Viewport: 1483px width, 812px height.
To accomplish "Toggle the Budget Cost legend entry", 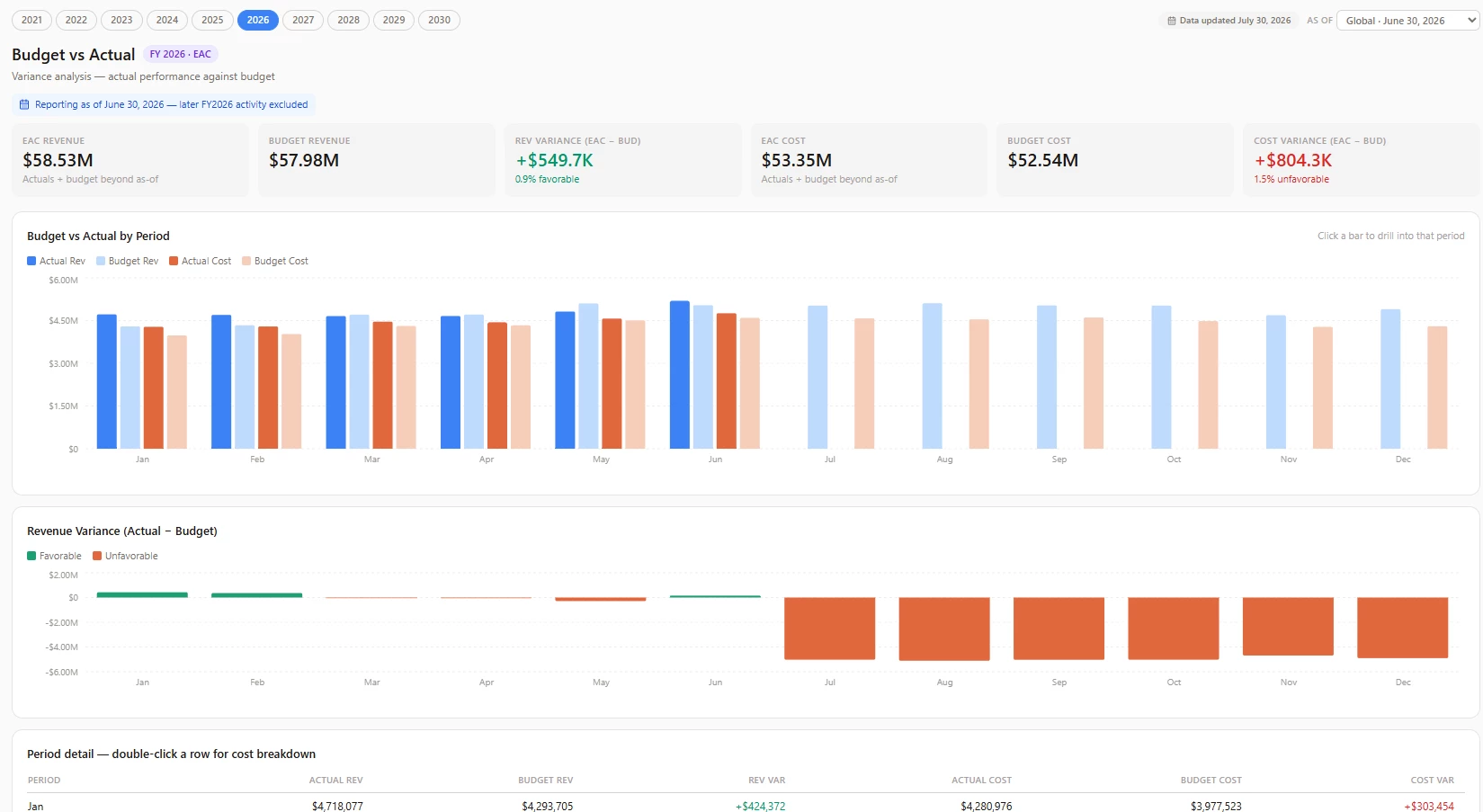I will tap(274, 261).
